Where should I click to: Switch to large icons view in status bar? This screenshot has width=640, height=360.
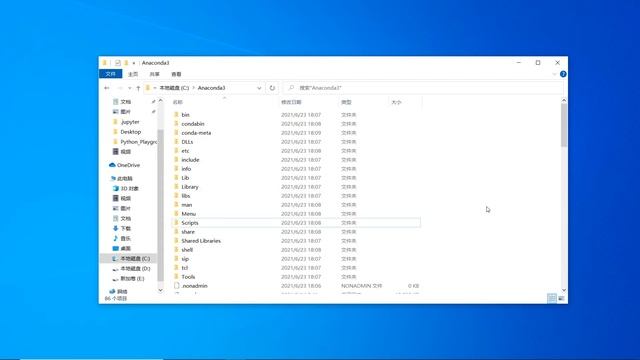pyautogui.click(x=561, y=298)
